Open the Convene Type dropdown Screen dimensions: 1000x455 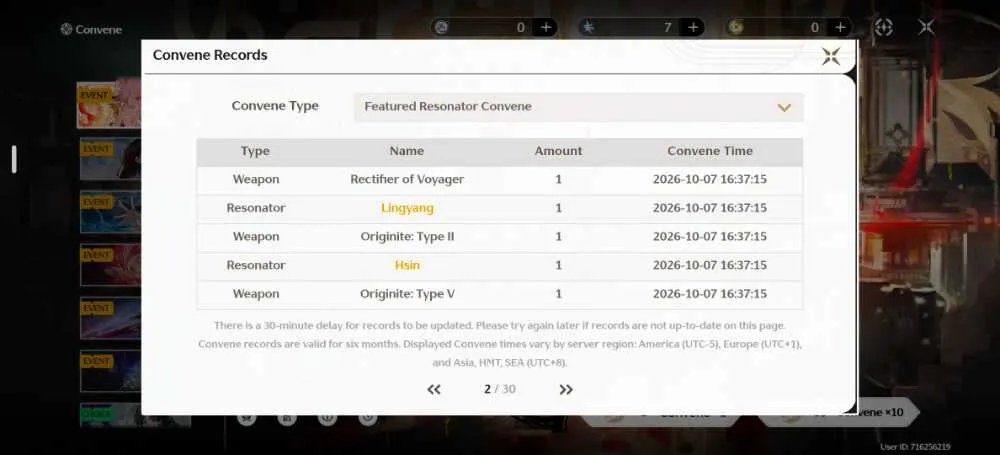[x=578, y=107]
